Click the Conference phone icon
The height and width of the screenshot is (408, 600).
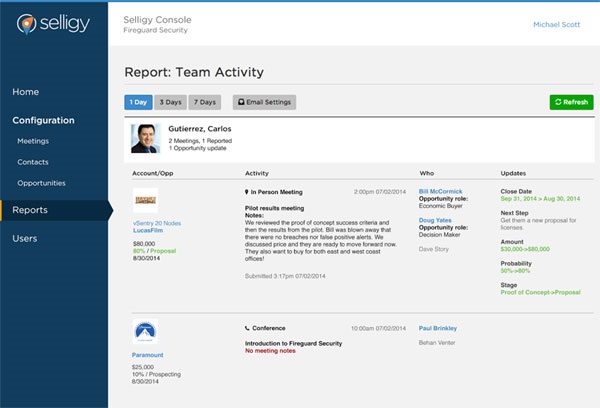point(247,328)
